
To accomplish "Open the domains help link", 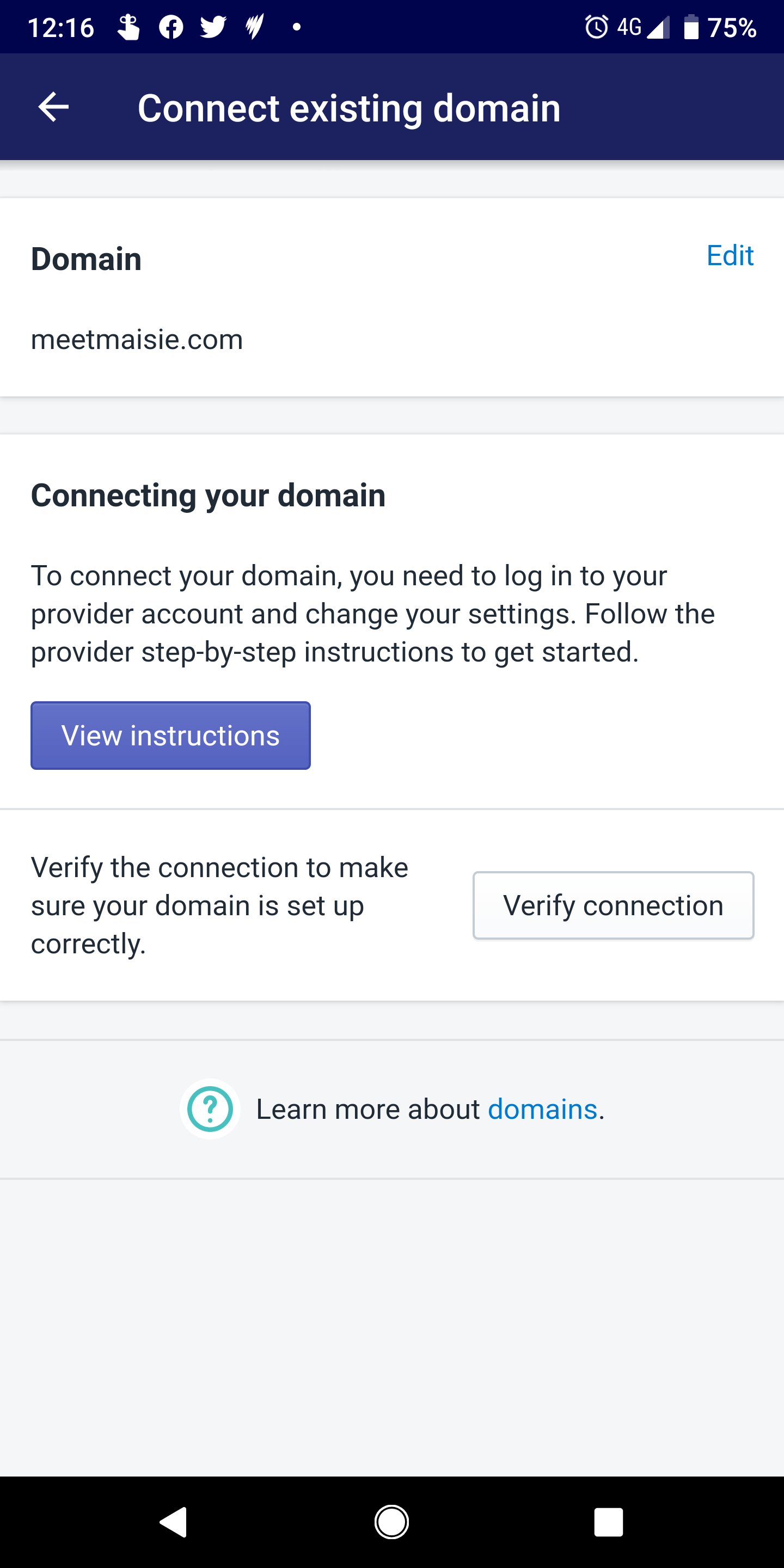I will click(x=542, y=1109).
